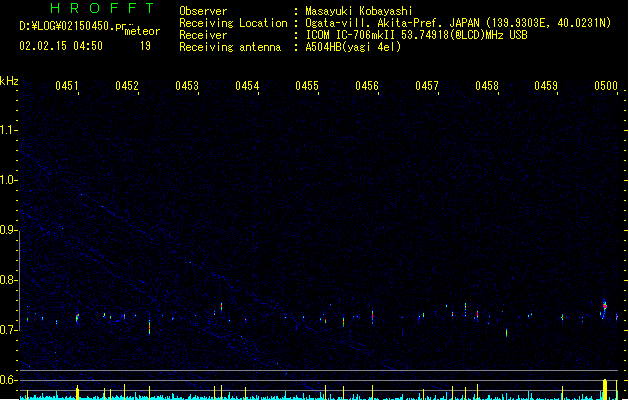Click the 'Receiving antenna' label
Image resolution: width=629 pixels, height=400 pixels.
coord(230,47)
